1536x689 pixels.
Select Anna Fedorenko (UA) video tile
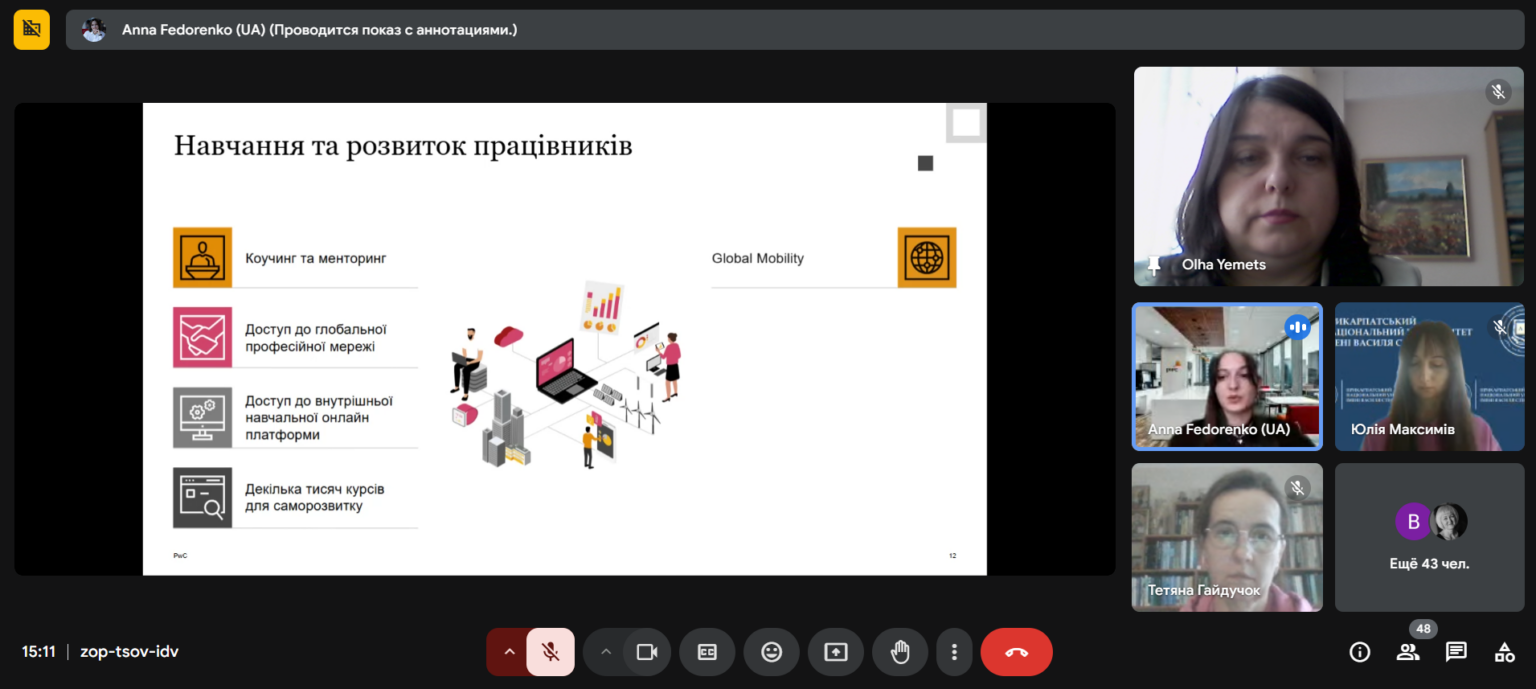pos(1227,376)
